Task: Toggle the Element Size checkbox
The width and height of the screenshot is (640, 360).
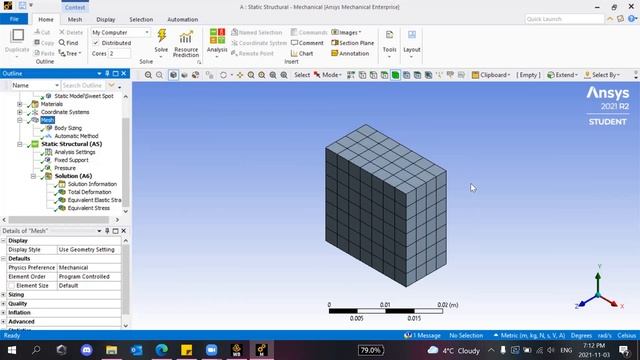Action: [11, 286]
